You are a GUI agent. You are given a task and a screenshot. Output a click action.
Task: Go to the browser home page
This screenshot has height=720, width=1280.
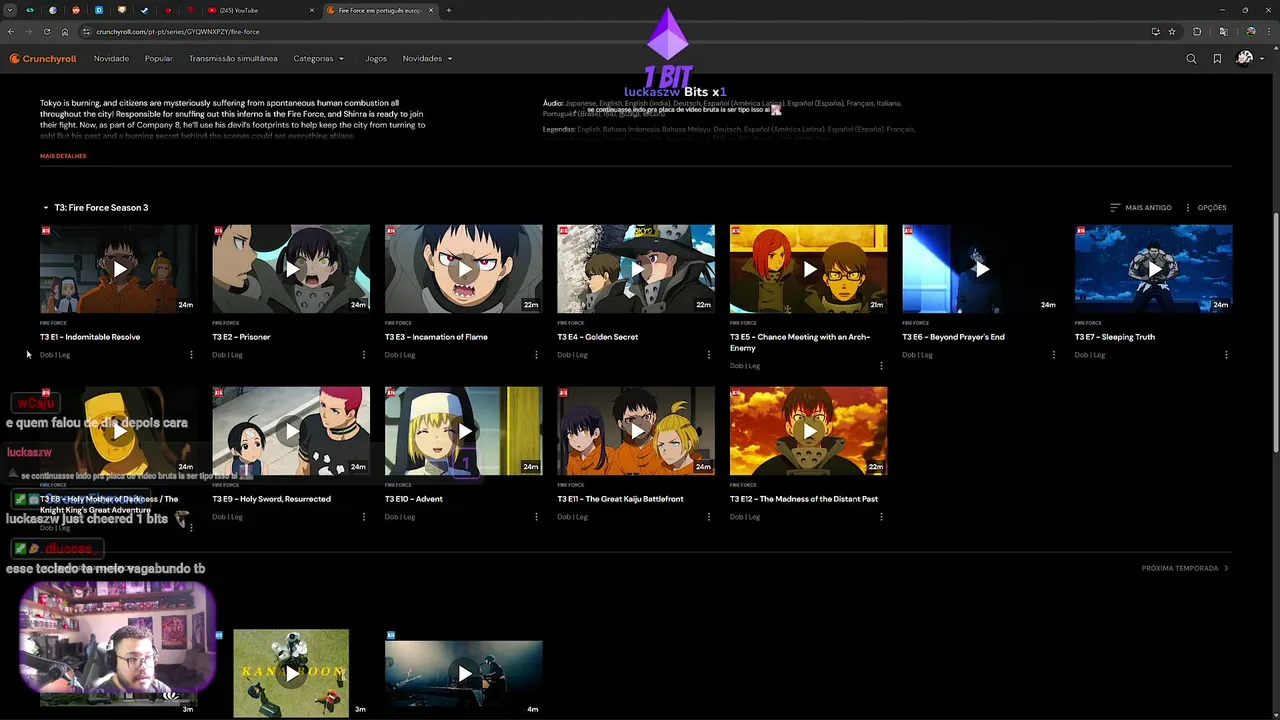point(65,31)
